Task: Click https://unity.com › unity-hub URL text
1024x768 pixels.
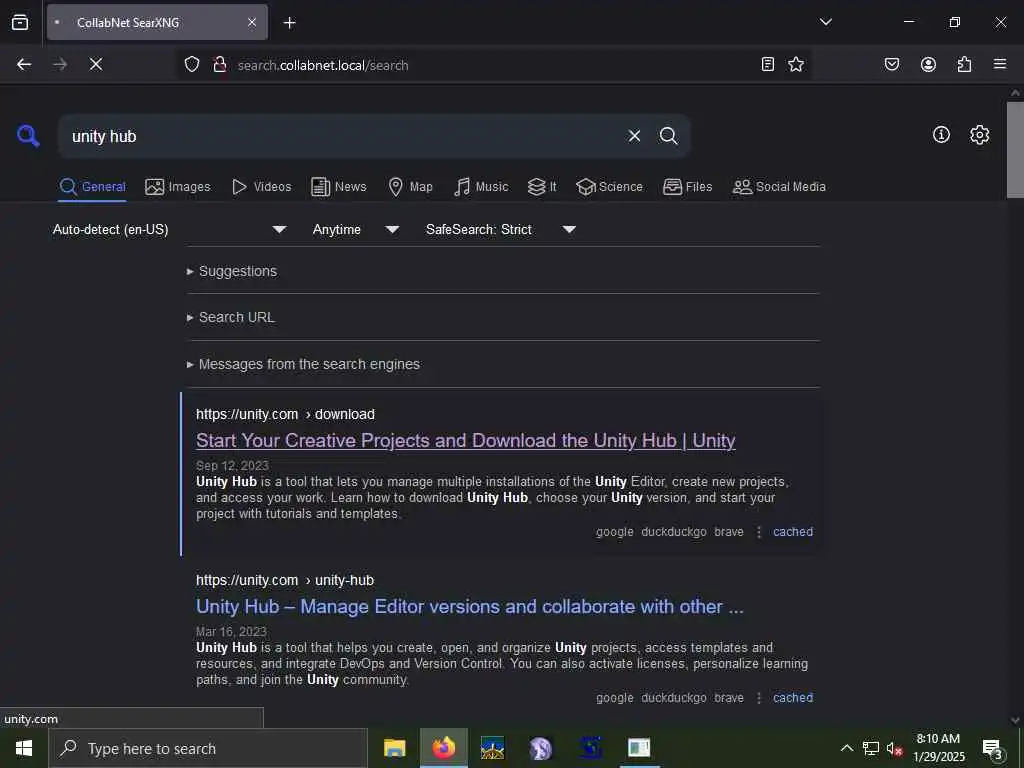Action: point(285,580)
